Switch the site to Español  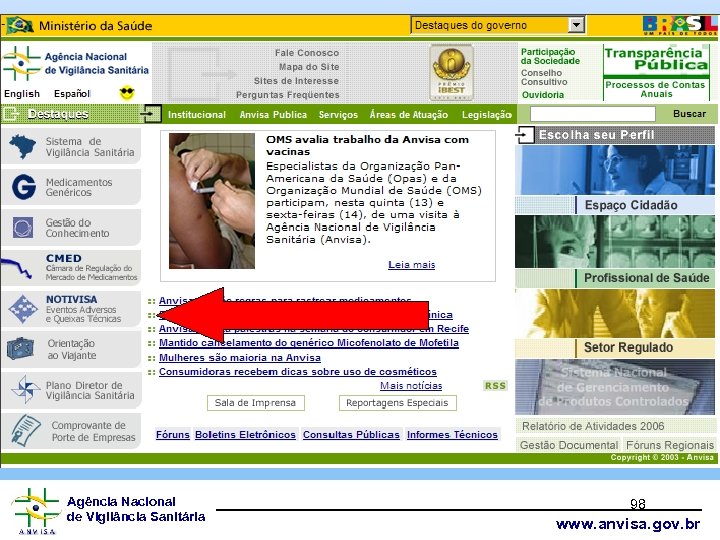click(72, 94)
